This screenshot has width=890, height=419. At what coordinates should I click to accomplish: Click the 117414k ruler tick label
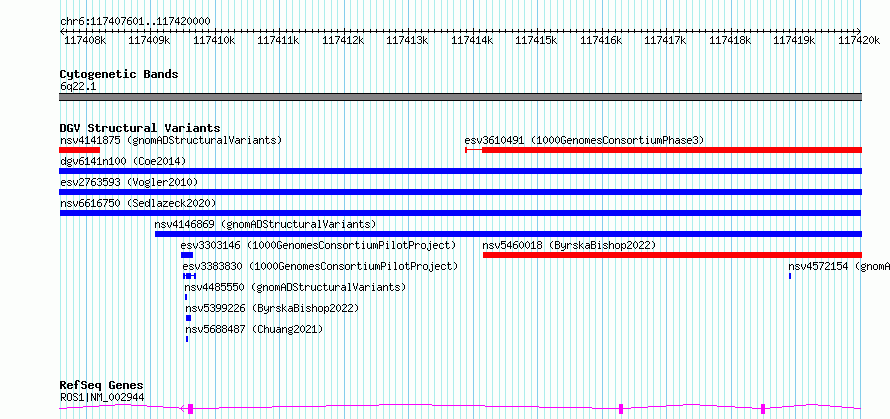pyautogui.click(x=472, y=40)
